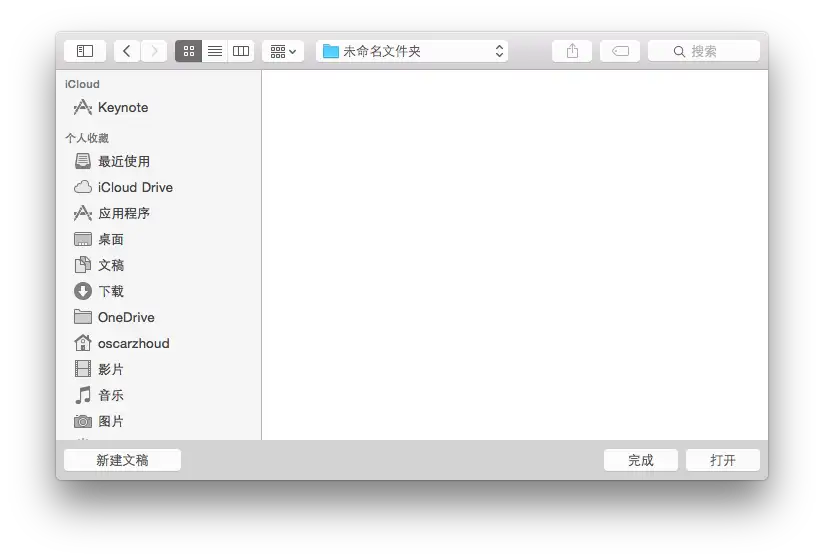The width and height of the screenshot is (824, 560).
Task: Click the OneDrive folder icon
Action: click(83, 317)
